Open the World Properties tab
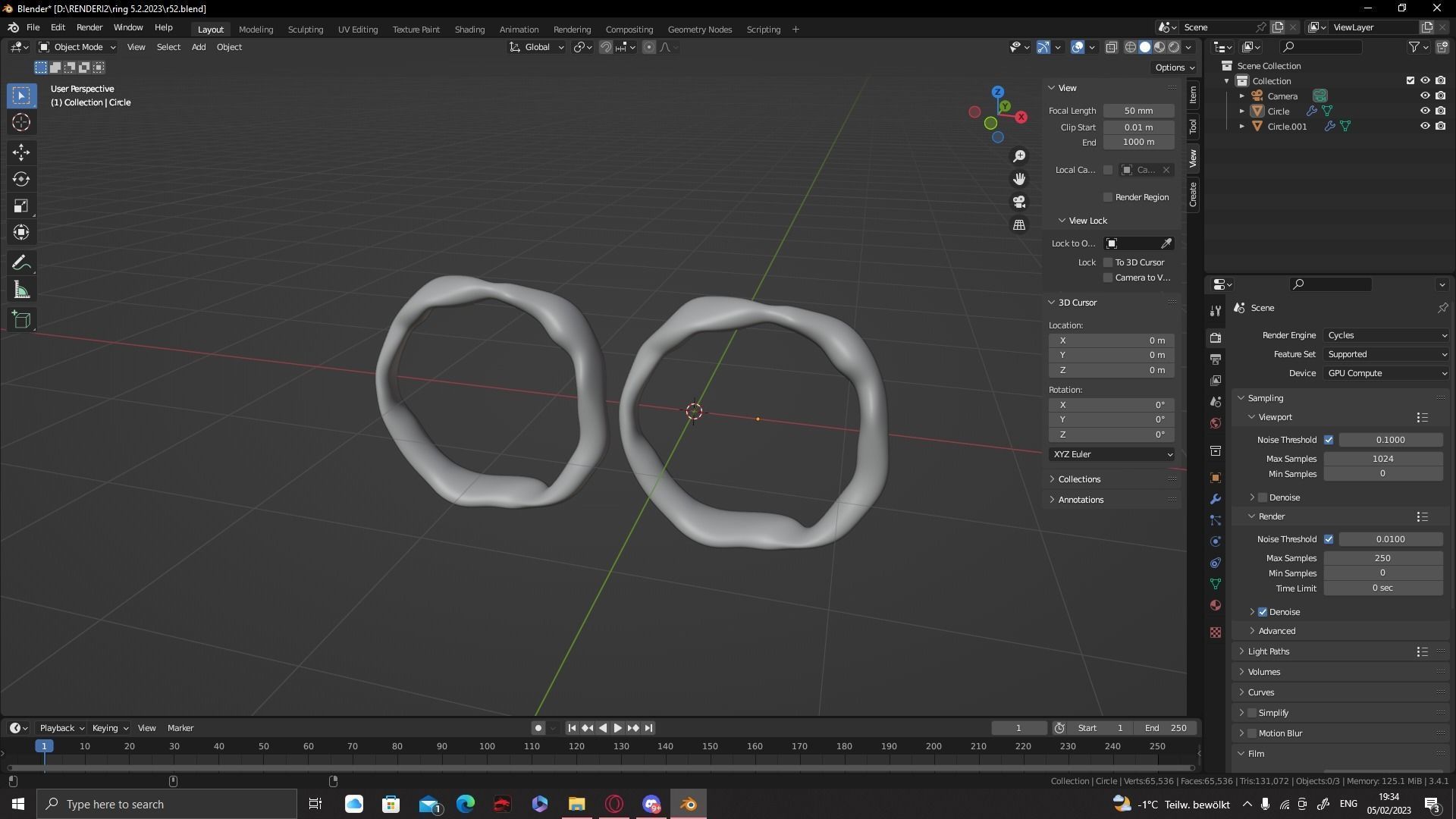Viewport: 1456px width, 819px height. [1215, 423]
